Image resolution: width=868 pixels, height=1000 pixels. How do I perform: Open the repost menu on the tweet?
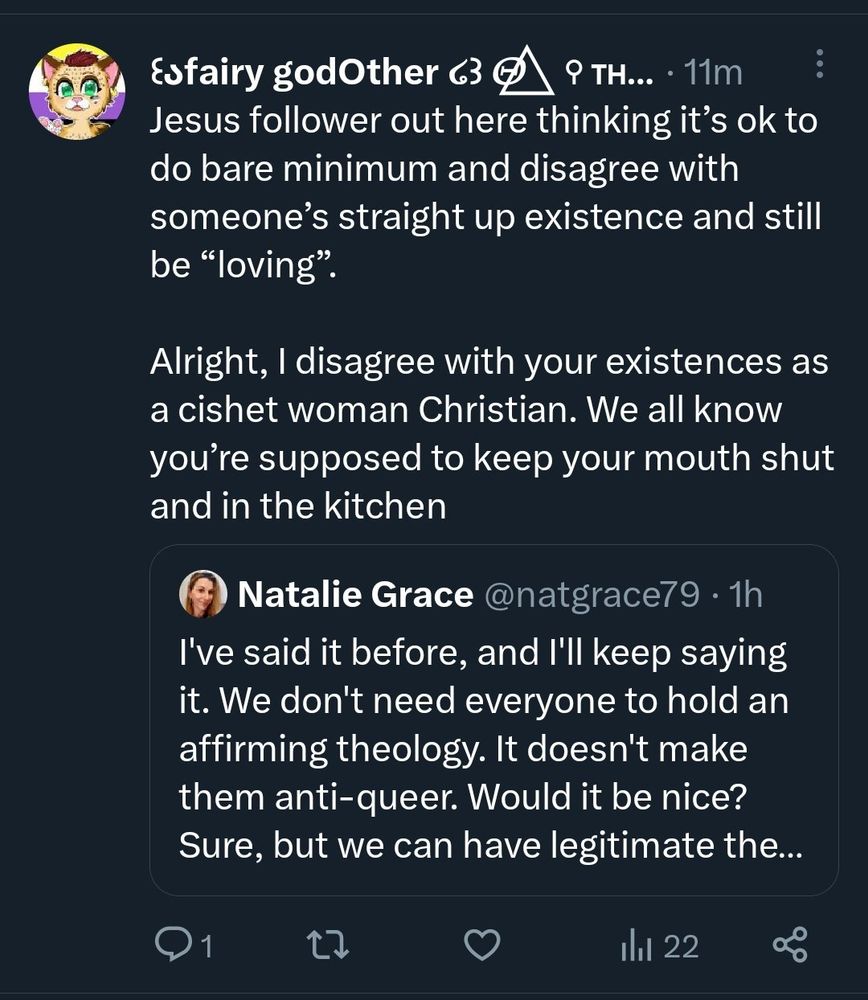(x=326, y=945)
